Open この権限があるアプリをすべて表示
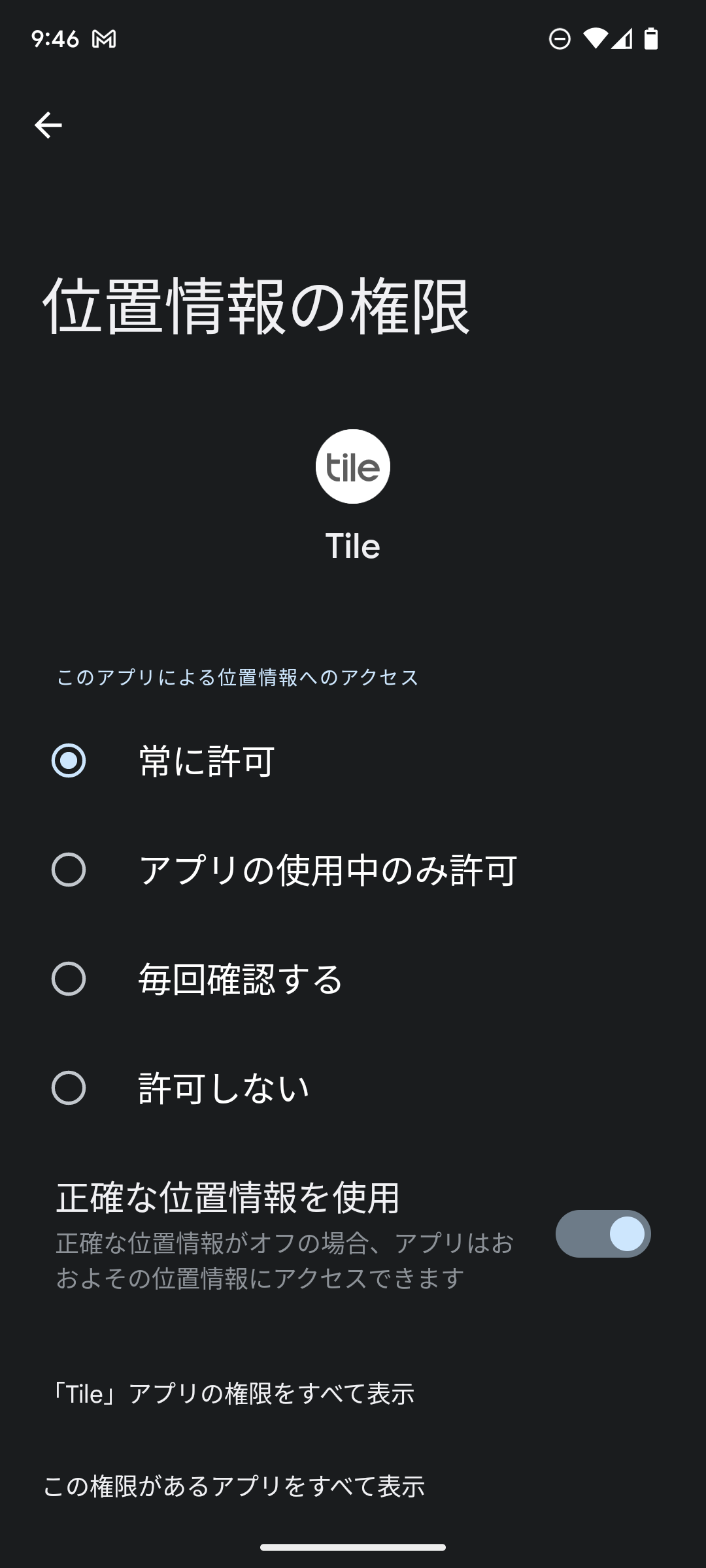Viewport: 706px width, 1568px height. pos(234,1486)
